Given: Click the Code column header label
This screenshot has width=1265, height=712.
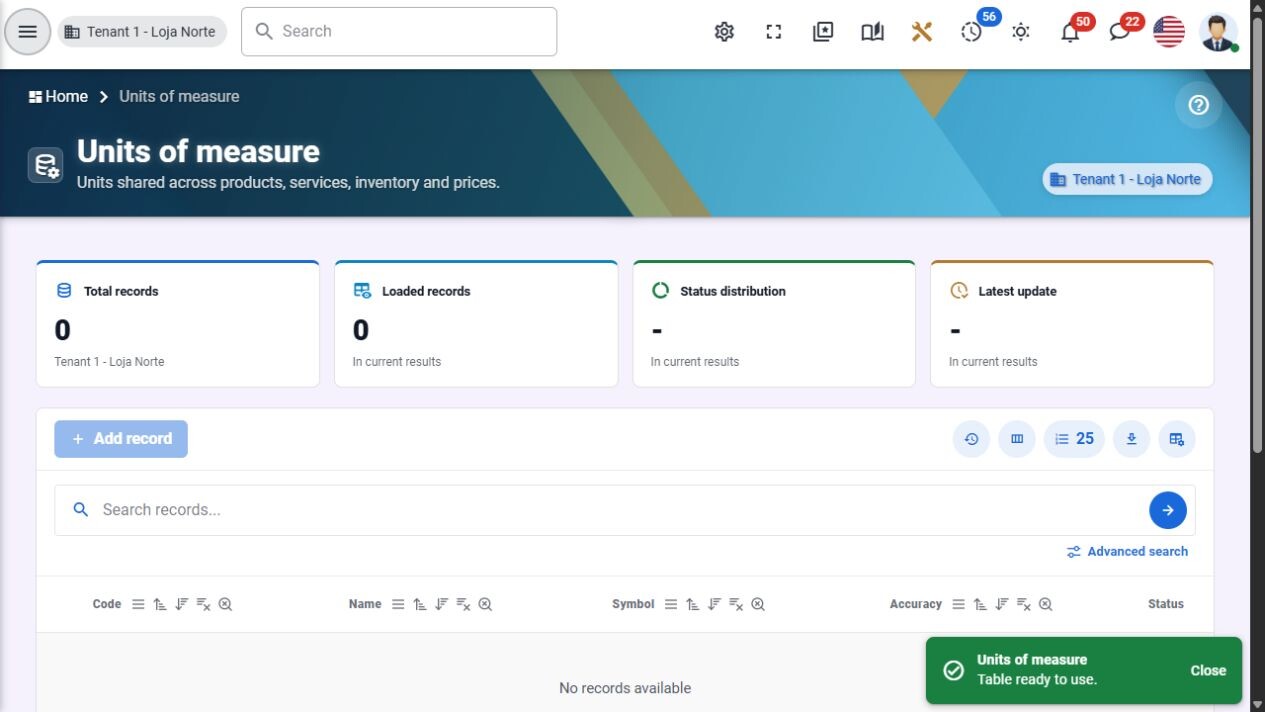Looking at the screenshot, I should point(107,604).
